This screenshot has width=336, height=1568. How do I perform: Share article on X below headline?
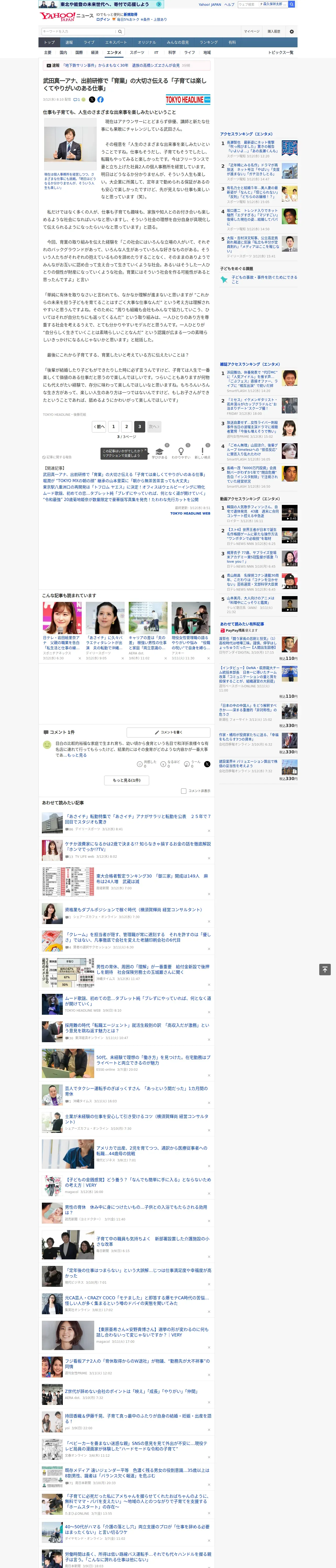(92, 99)
